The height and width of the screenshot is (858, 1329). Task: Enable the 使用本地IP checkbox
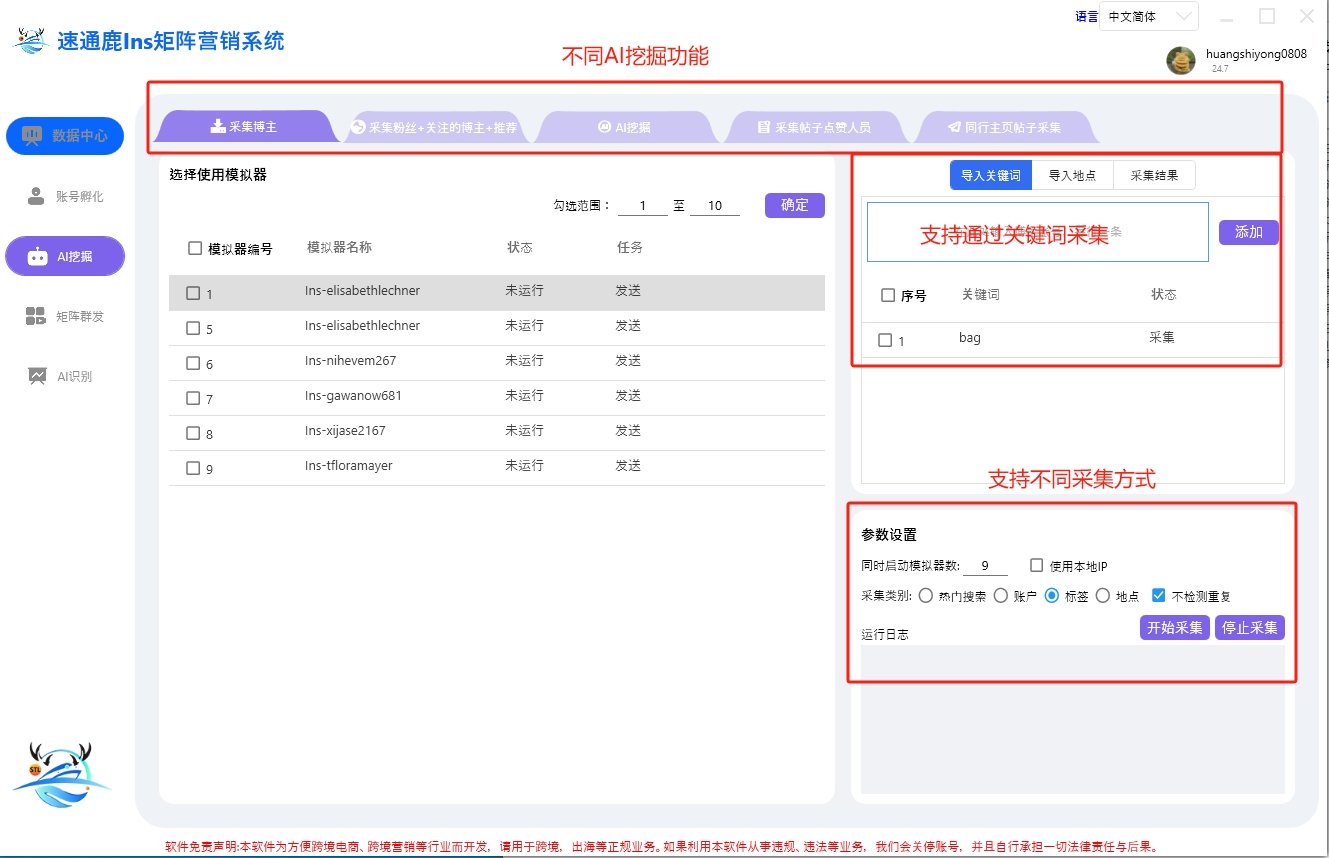pos(1037,565)
